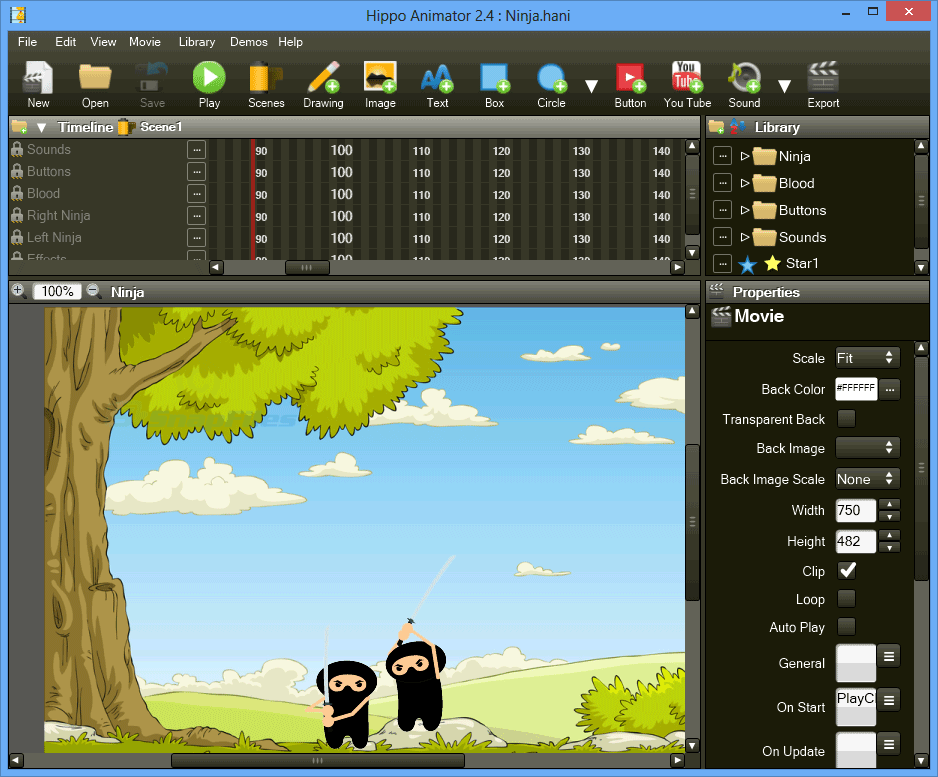The width and height of the screenshot is (938, 777).
Task: Turn on Auto Play for the movie
Action: tap(845, 627)
